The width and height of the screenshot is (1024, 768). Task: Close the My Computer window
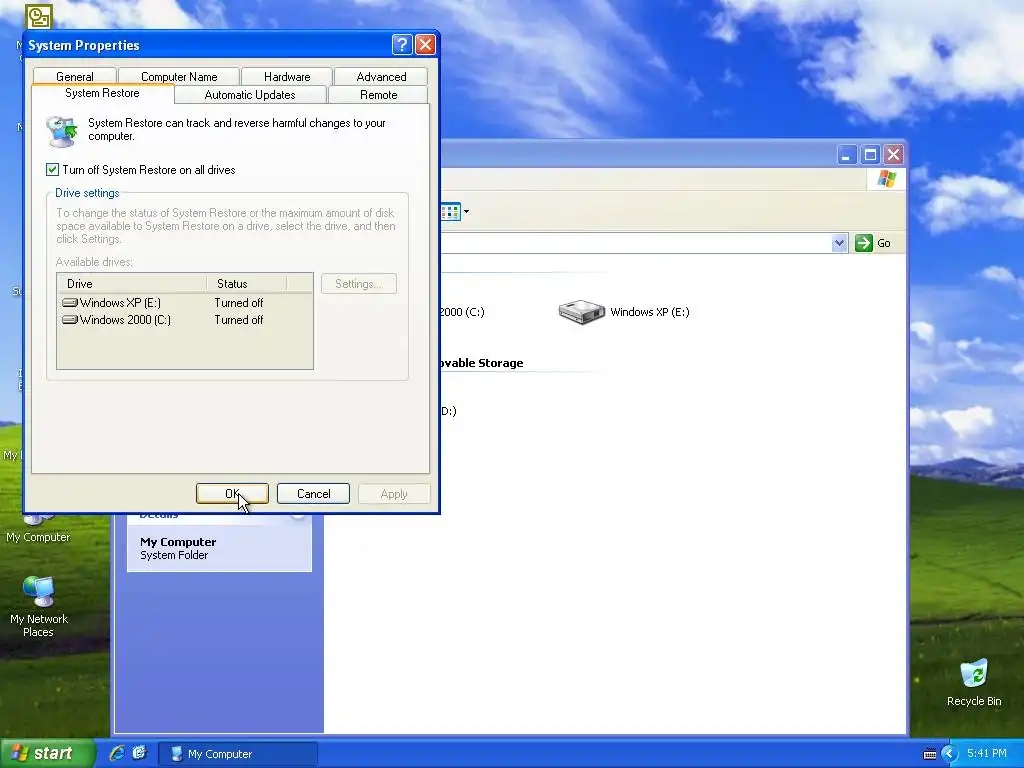click(x=893, y=155)
